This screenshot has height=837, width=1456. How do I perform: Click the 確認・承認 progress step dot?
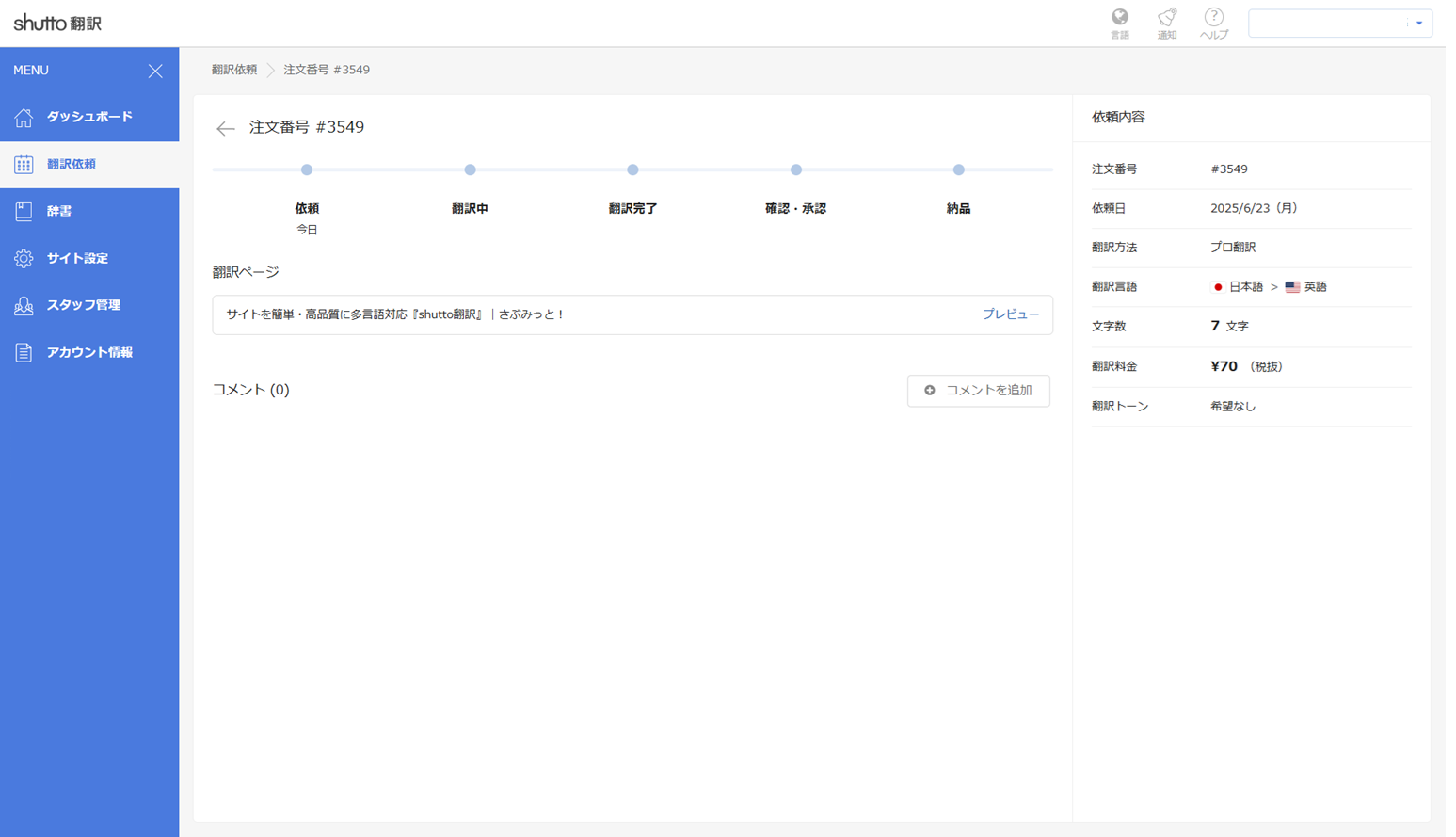pos(796,169)
